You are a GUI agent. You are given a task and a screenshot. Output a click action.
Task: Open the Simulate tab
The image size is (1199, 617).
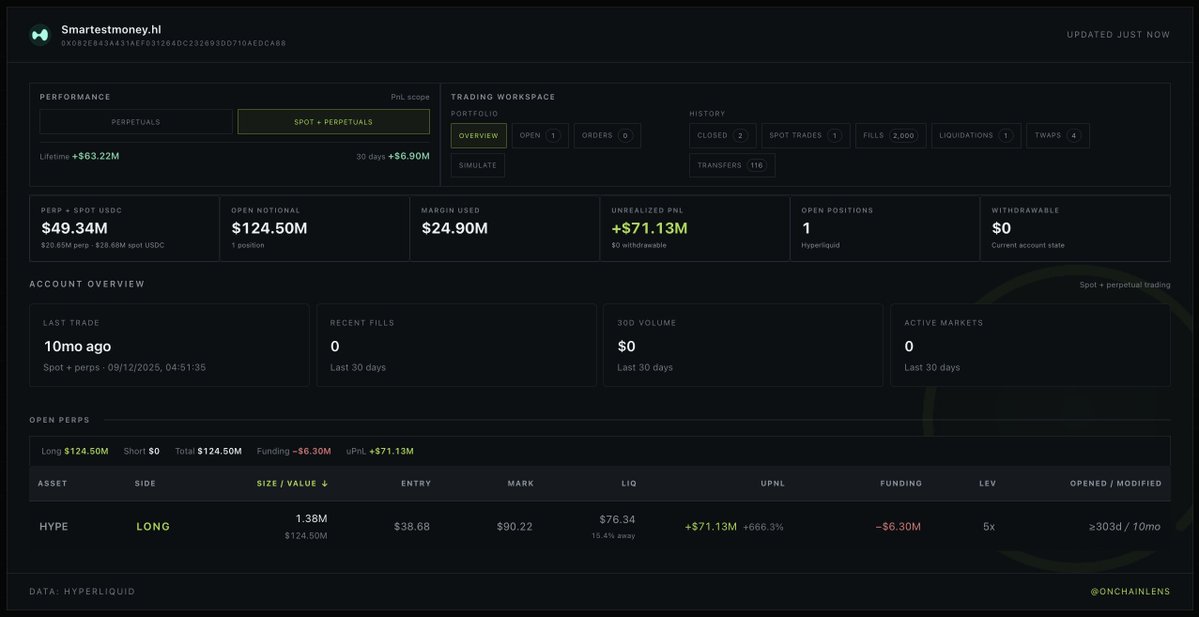pos(478,165)
